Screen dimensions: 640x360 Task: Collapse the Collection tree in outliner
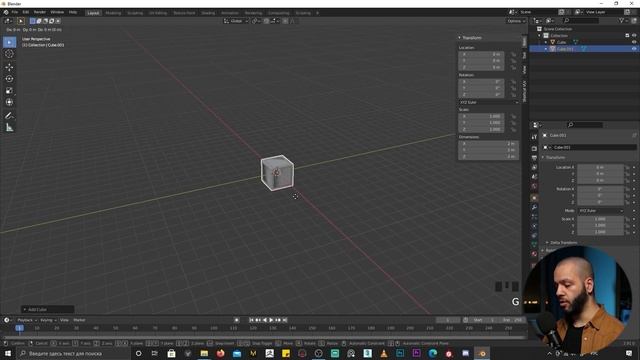[539, 36]
